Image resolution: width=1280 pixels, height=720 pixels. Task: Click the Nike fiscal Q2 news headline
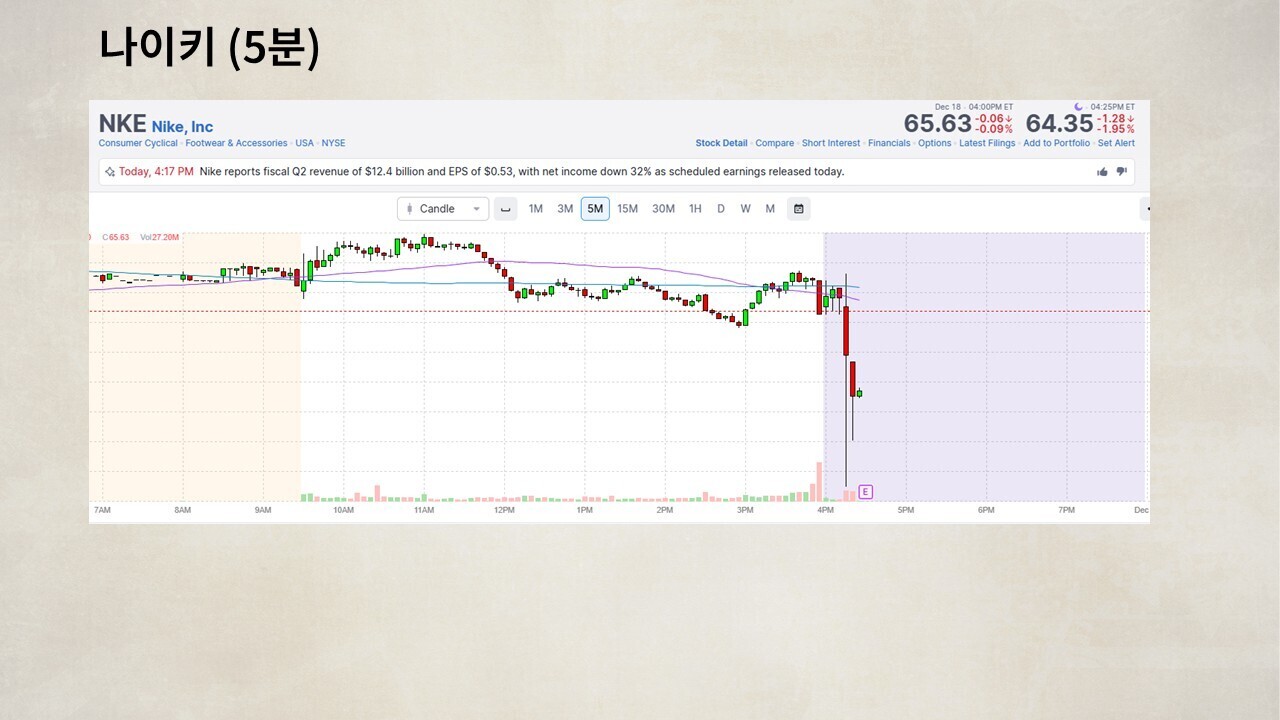coord(522,172)
